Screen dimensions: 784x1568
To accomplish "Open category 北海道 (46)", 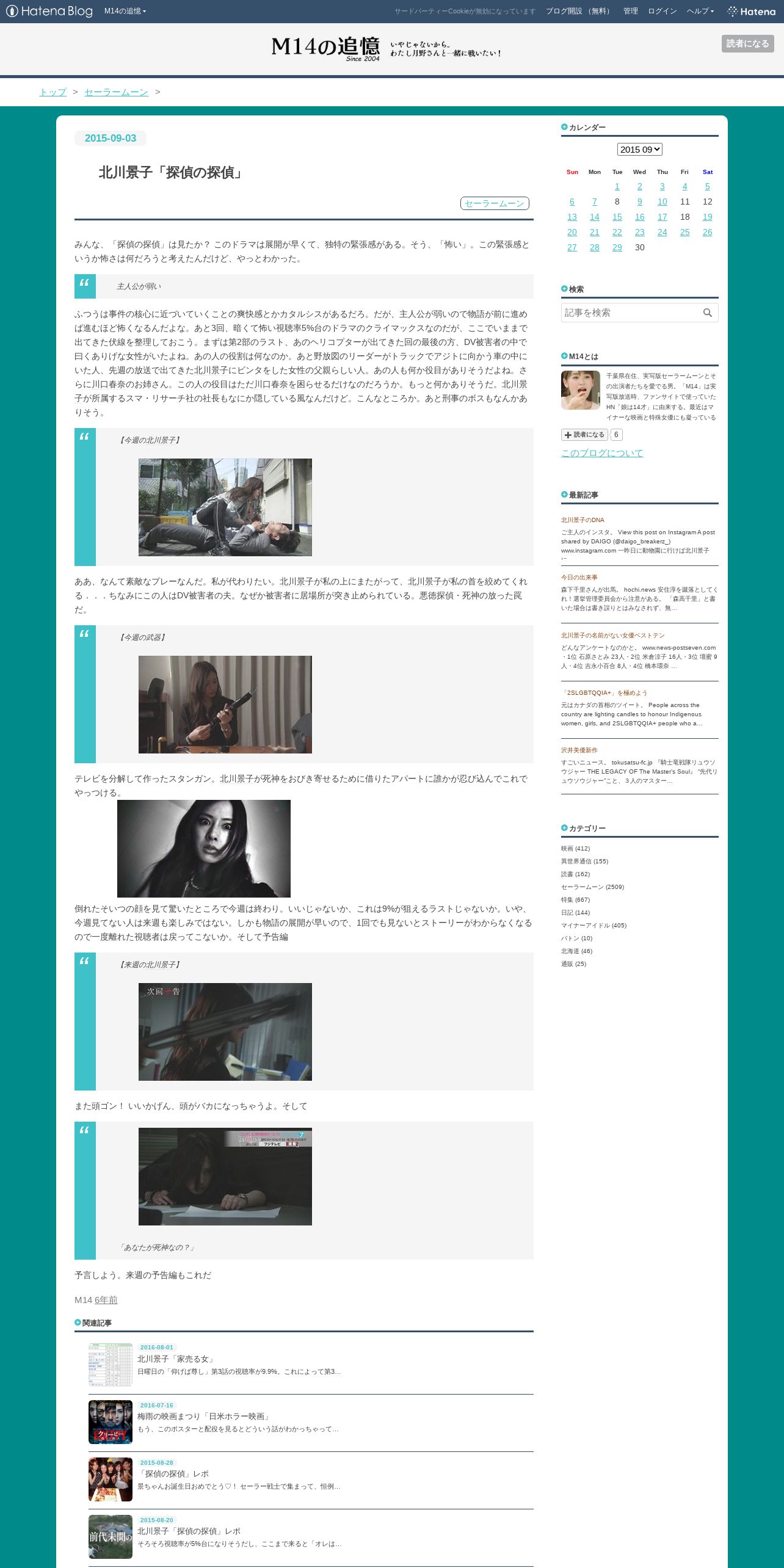I will (x=576, y=951).
